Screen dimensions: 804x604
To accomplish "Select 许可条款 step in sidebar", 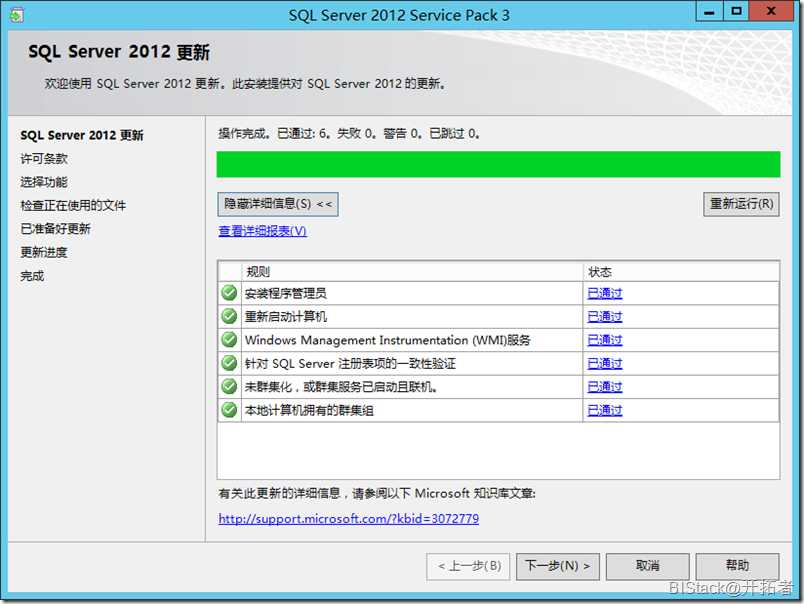I will point(44,159).
